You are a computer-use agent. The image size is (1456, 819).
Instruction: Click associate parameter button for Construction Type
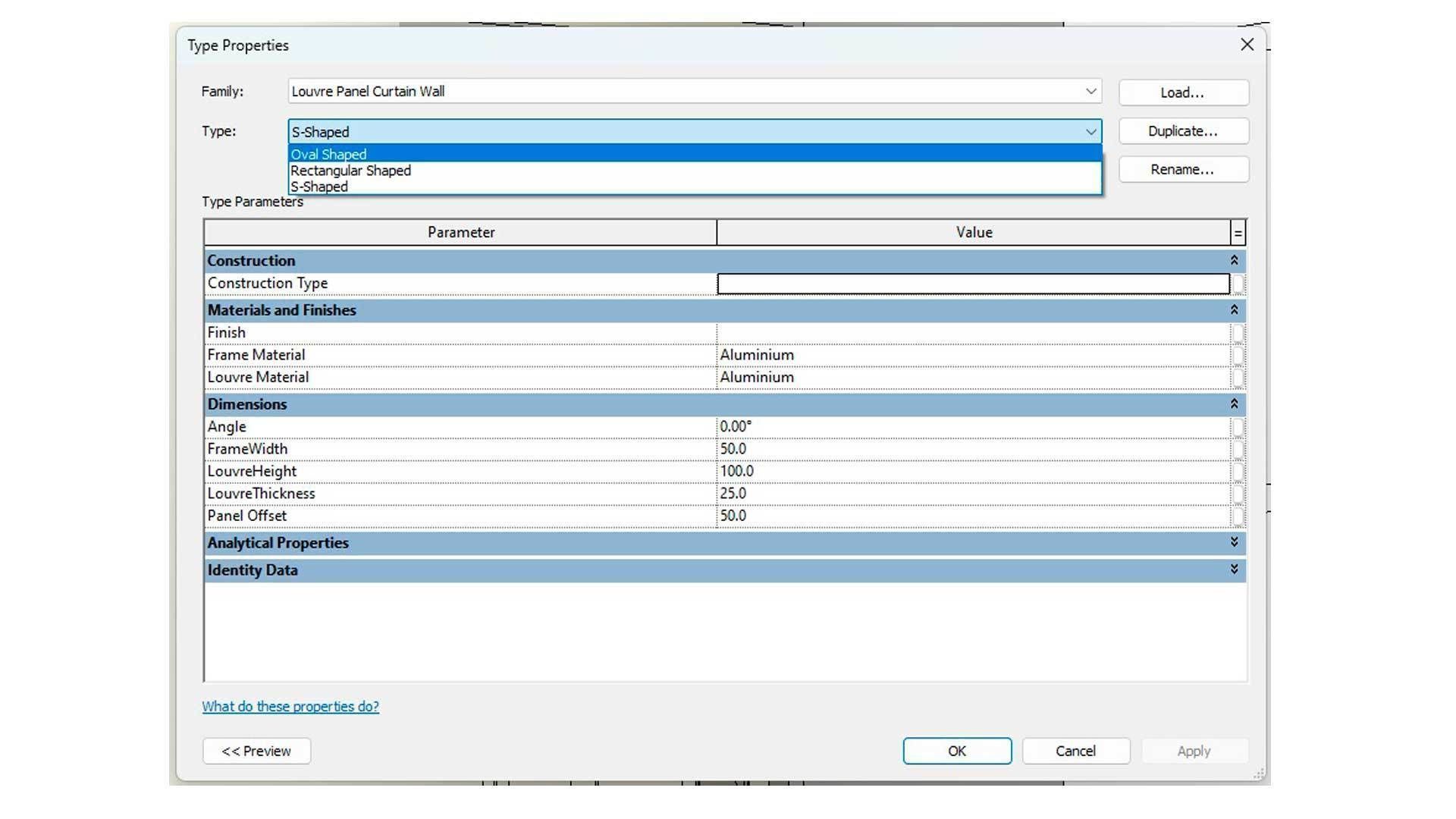tap(1238, 284)
